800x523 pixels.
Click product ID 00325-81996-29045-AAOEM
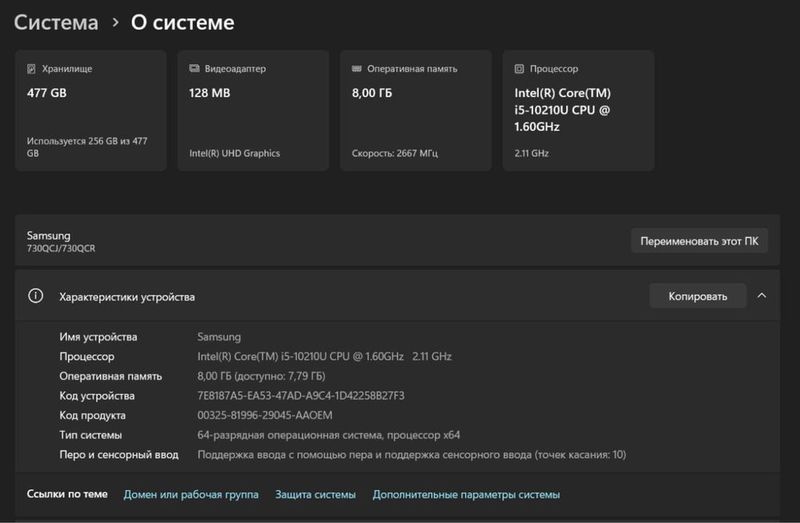pos(265,415)
